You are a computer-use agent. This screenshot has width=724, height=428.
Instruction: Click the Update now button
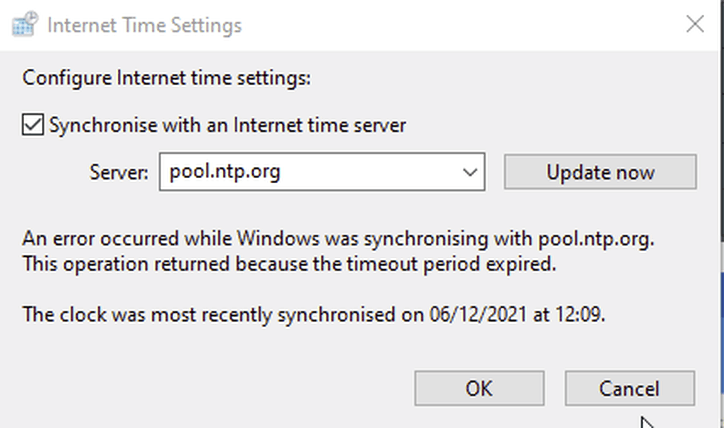(x=600, y=172)
